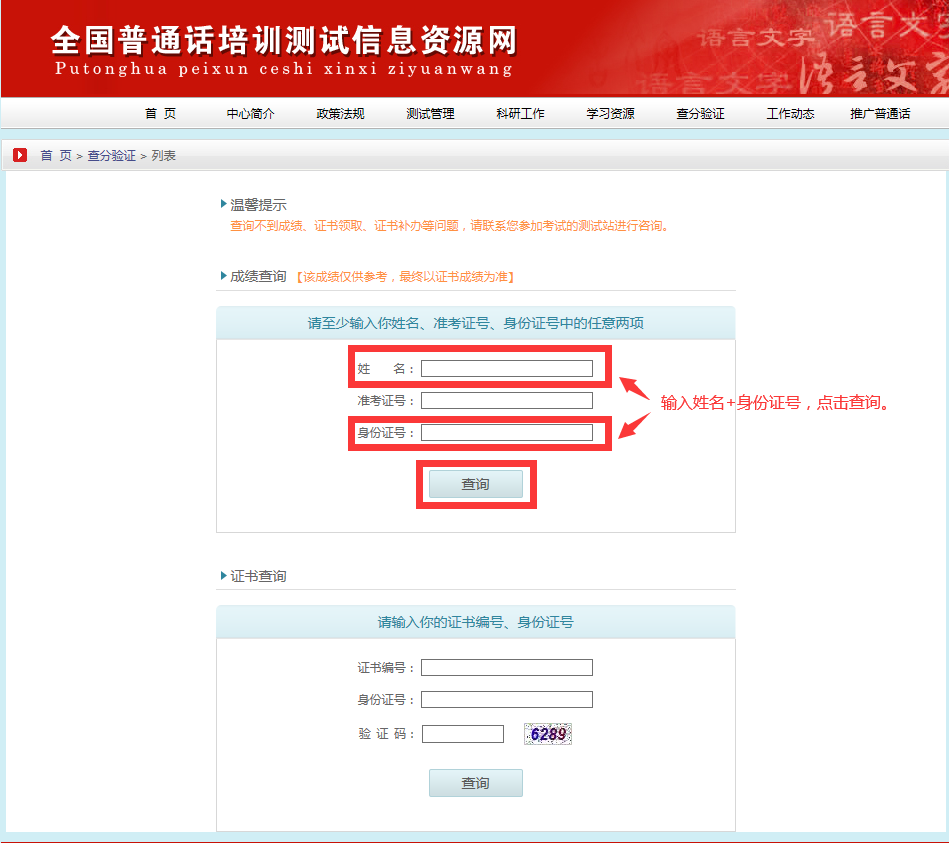Navigate to 学习资源 menu item
949x843 pixels.
pyautogui.click(x=610, y=114)
